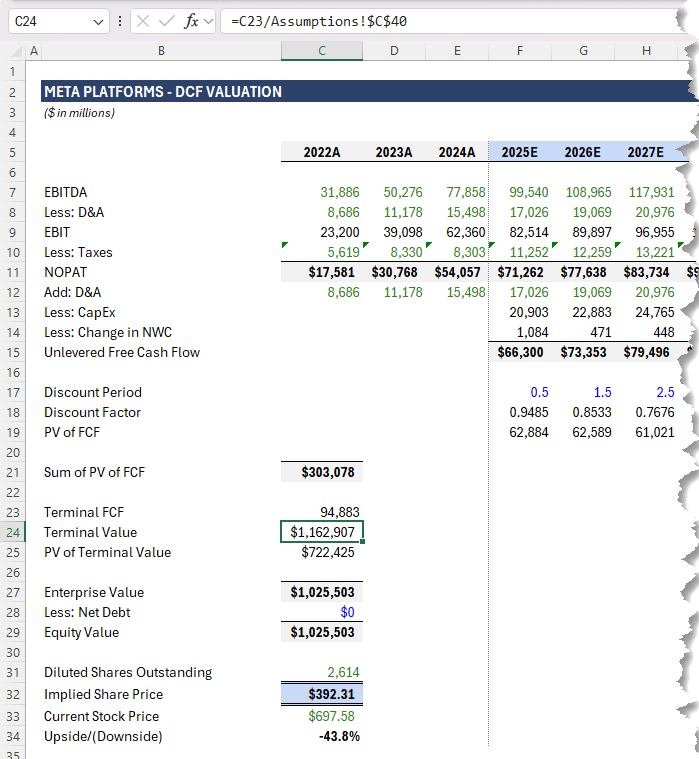Viewport: 699px width, 759px height.
Task: Select column F header
Action: click(x=520, y=51)
